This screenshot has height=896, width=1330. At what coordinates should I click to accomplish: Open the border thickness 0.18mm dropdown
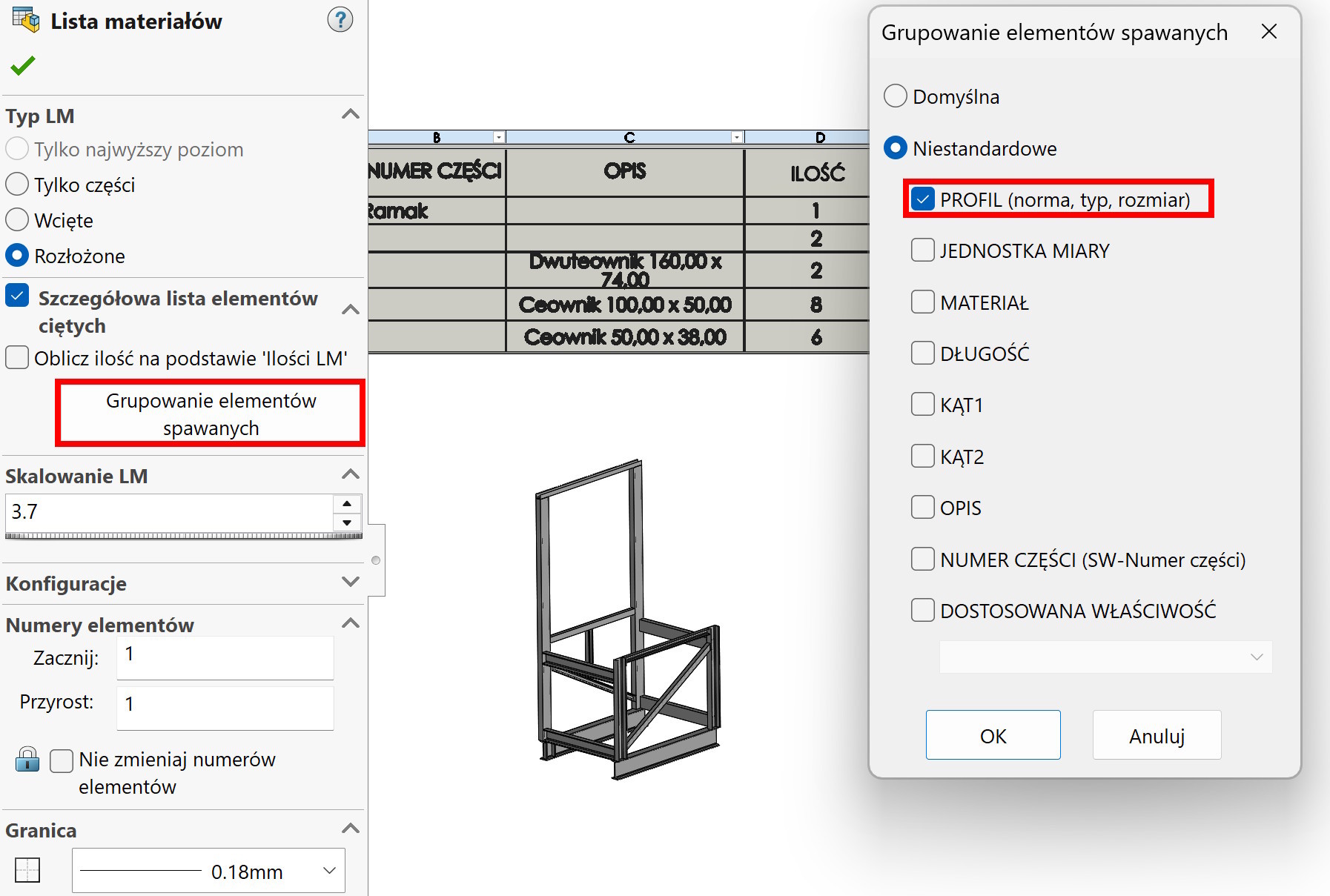[329, 871]
